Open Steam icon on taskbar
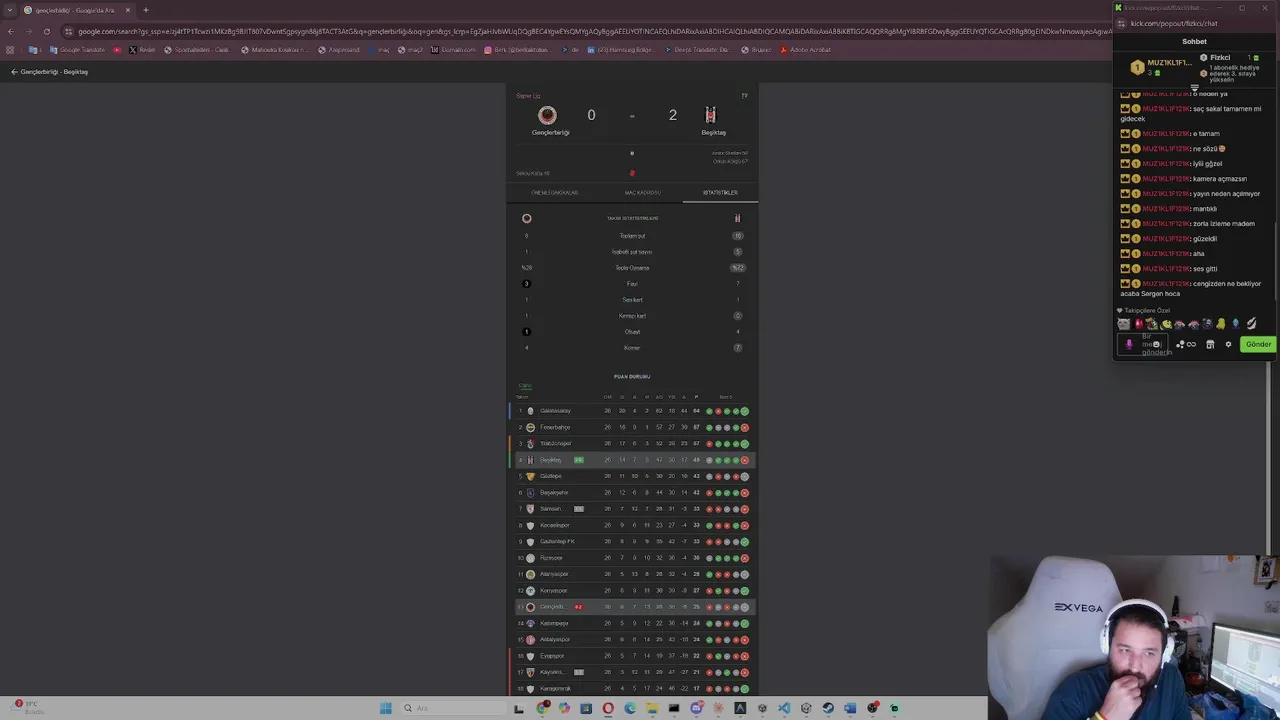The height and width of the screenshot is (720, 1280). point(828,708)
